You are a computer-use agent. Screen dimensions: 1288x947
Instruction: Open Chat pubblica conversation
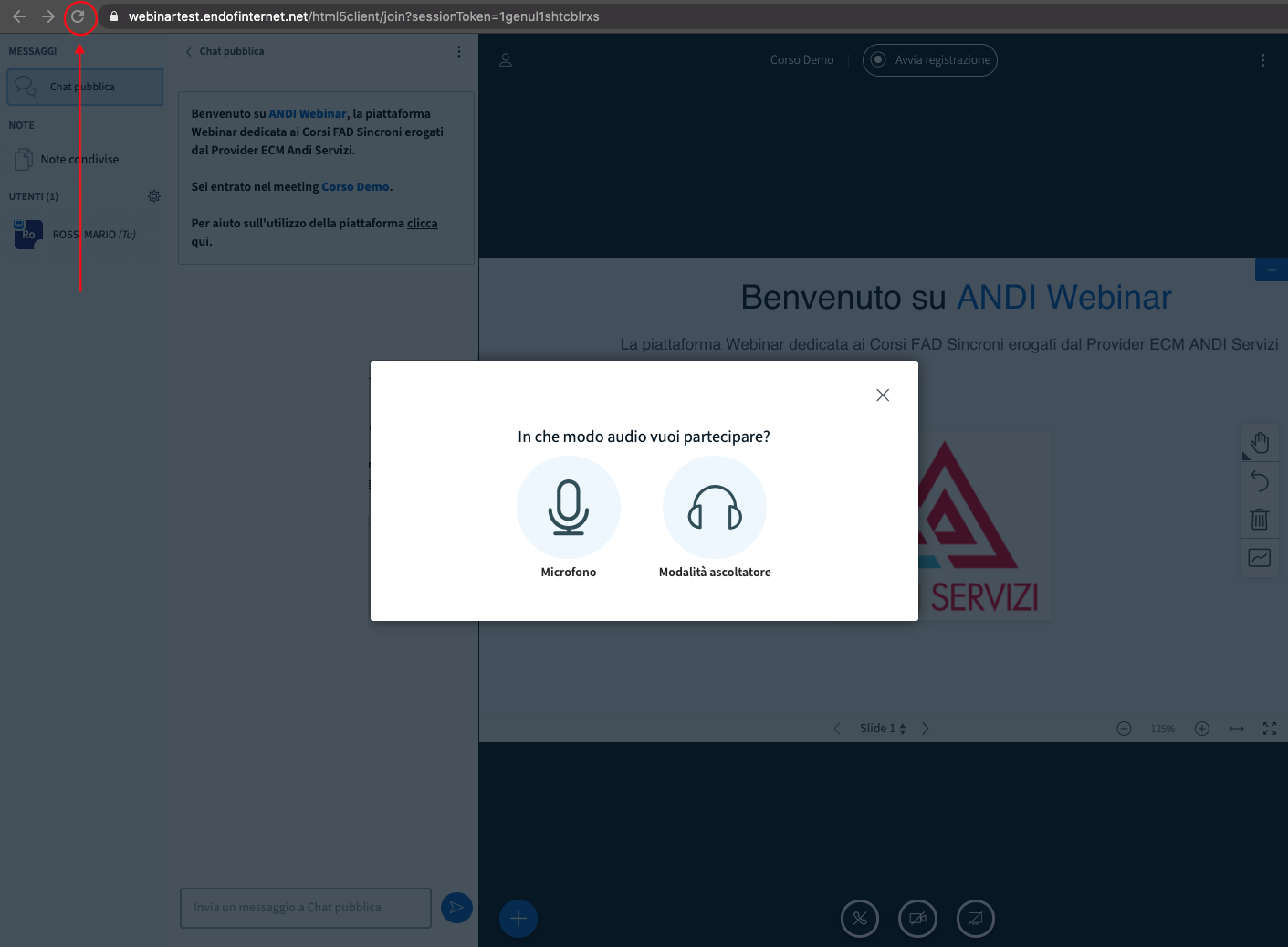(x=85, y=88)
